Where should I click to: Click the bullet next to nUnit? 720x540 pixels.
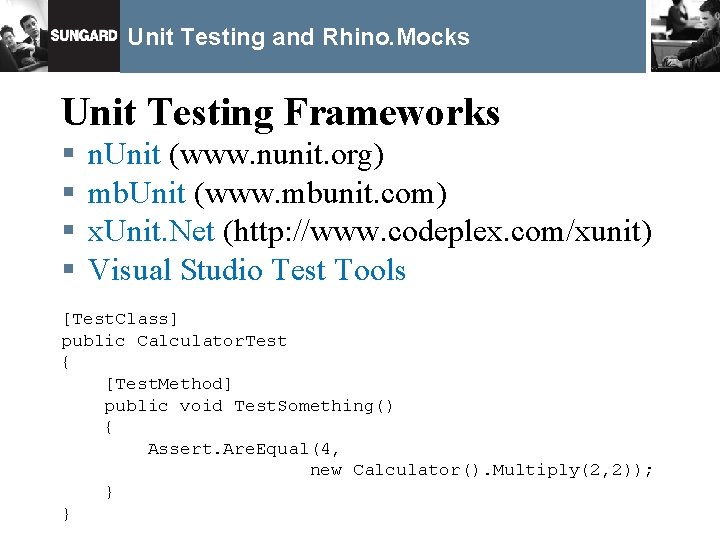pos(69,153)
